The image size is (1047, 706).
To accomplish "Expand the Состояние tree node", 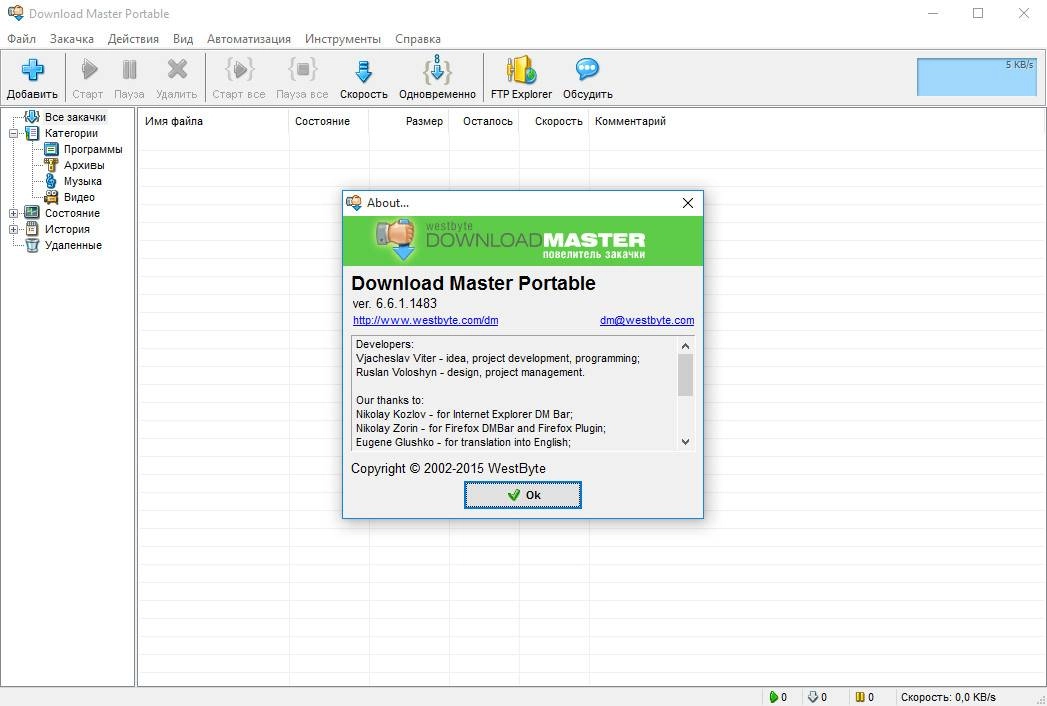I will 13,214.
